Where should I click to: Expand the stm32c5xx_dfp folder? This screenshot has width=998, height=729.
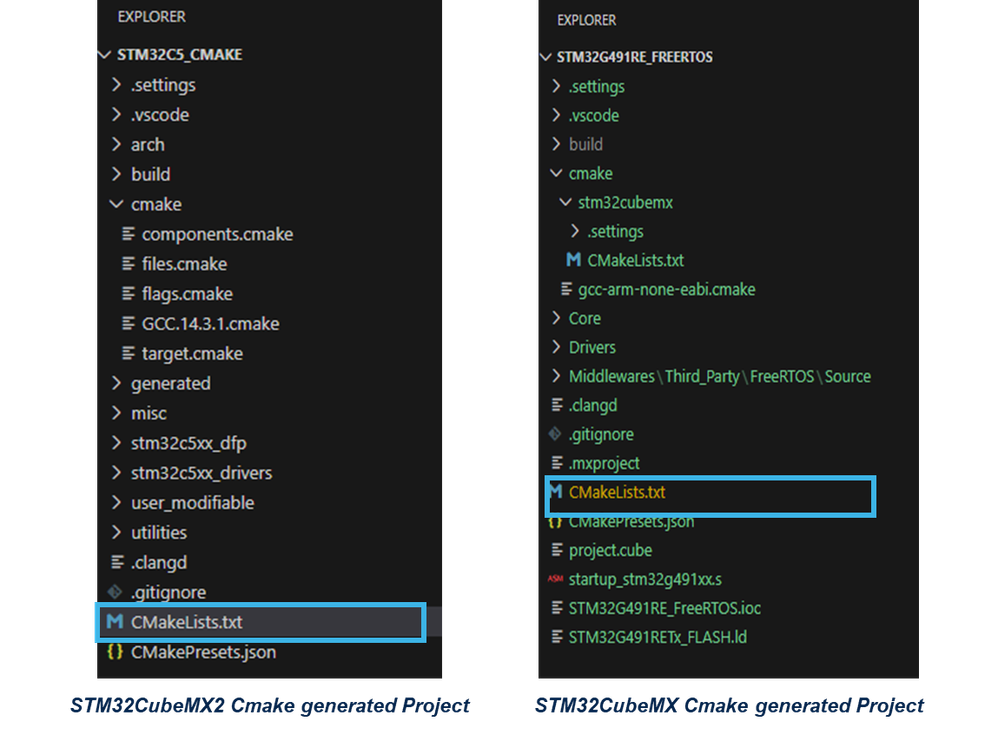(116, 443)
